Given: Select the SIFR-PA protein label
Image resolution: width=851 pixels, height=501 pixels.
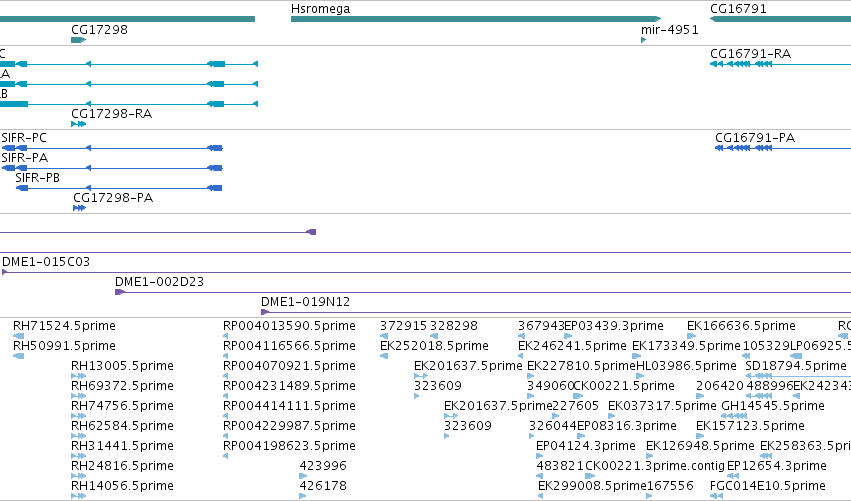Looking at the screenshot, I should coord(24,158).
